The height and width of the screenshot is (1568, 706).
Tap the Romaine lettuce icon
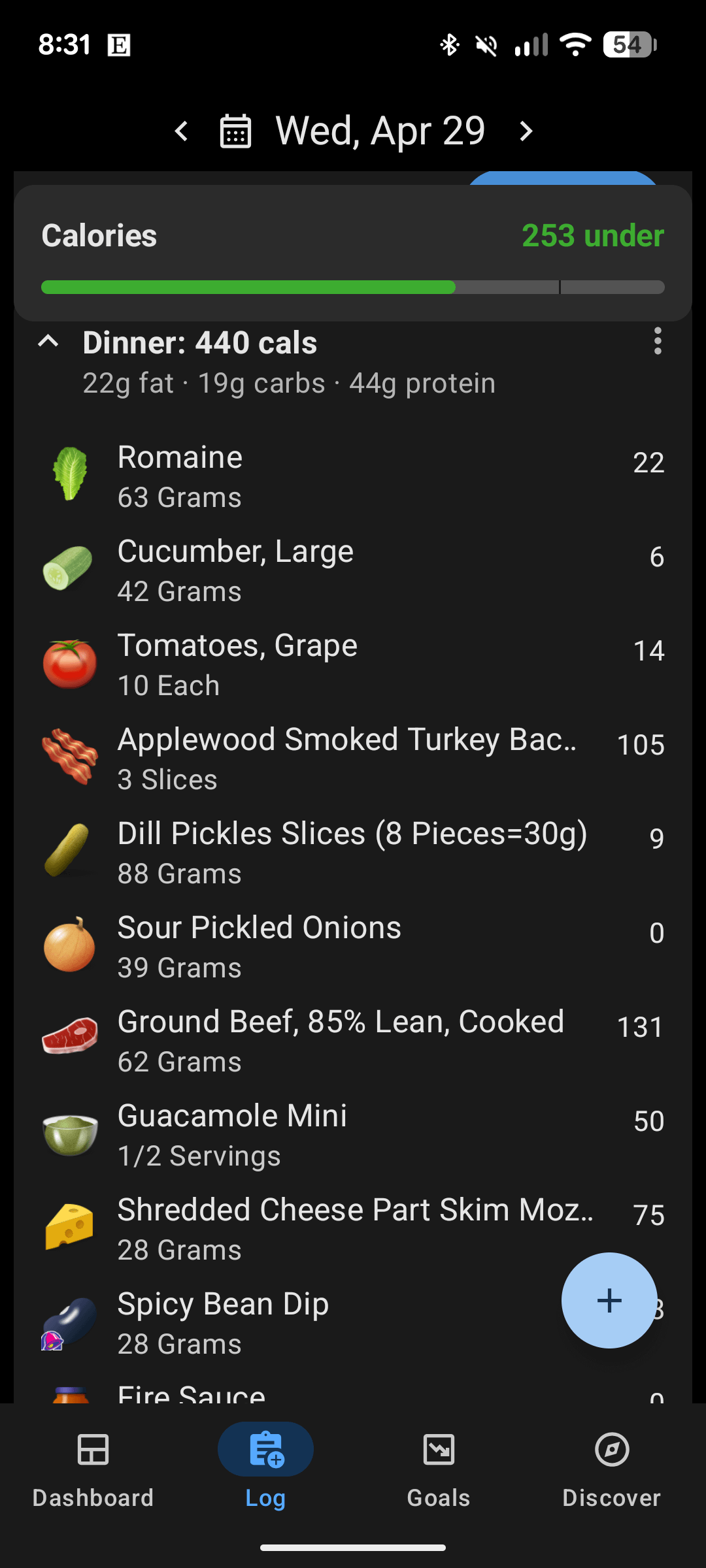(x=70, y=474)
